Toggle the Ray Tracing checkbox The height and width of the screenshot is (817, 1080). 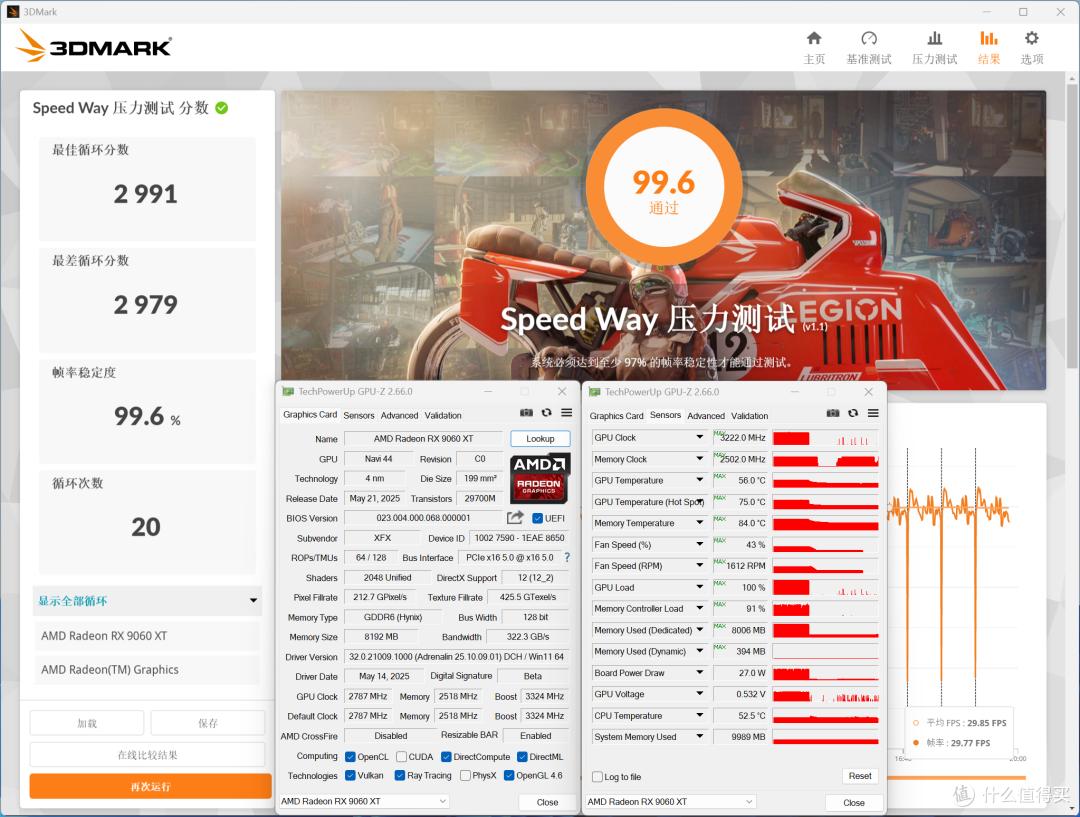(x=399, y=776)
